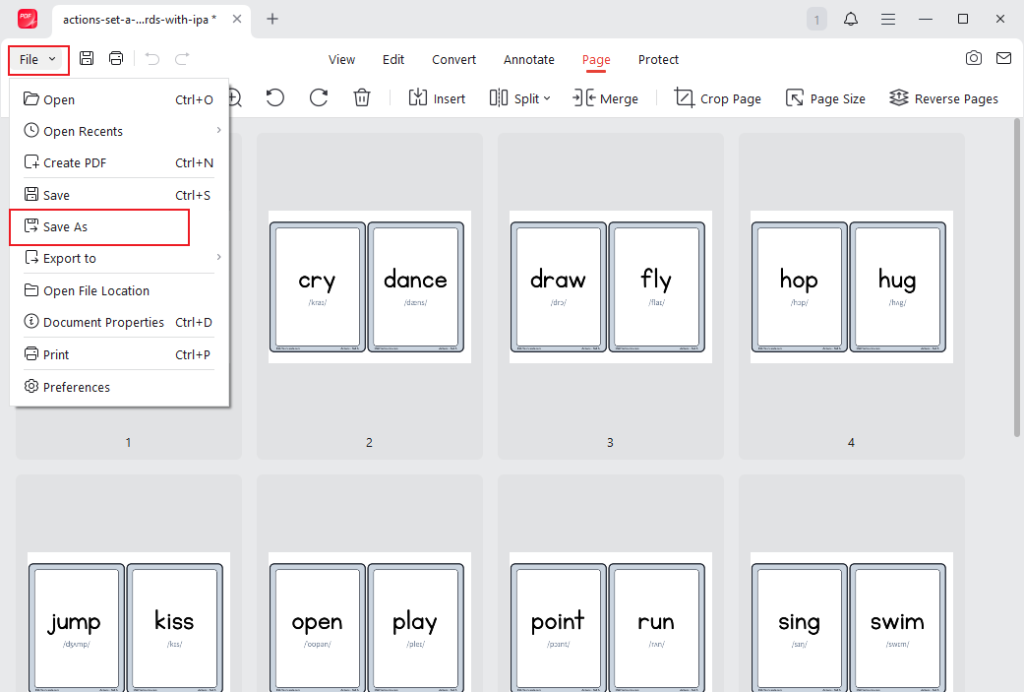
Task: Click the Merge tool
Action: 605,98
